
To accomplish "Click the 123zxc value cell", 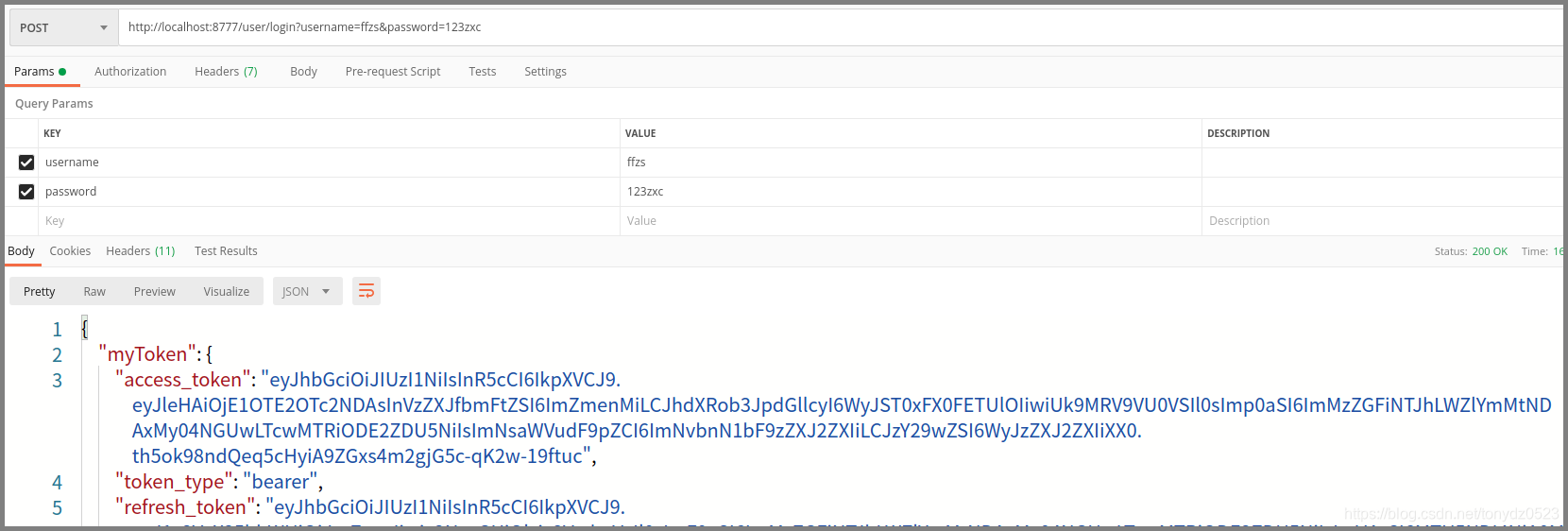I will [x=911, y=192].
